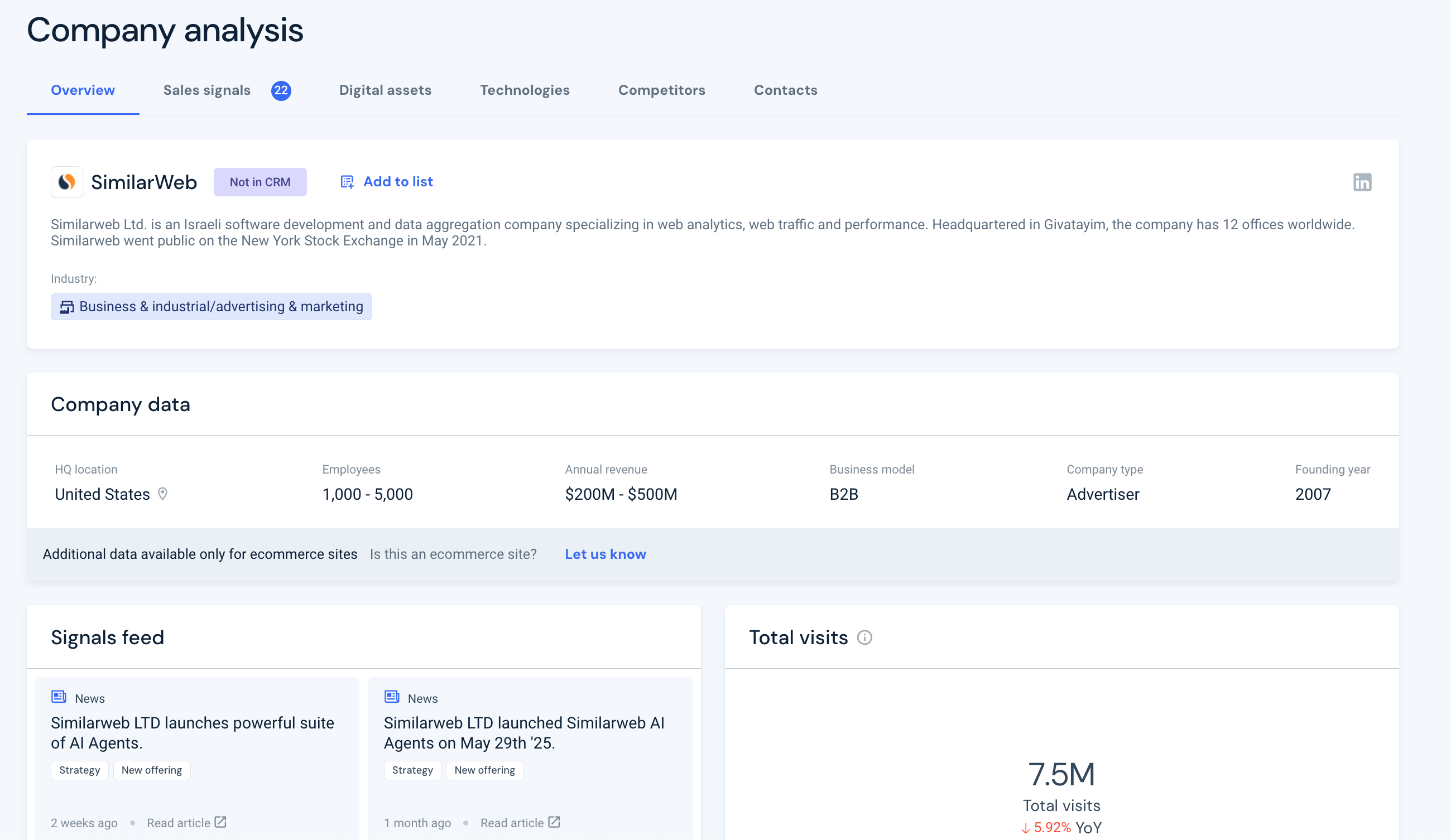Click the Not in CRM badge
The image size is (1451, 840).
click(260, 182)
